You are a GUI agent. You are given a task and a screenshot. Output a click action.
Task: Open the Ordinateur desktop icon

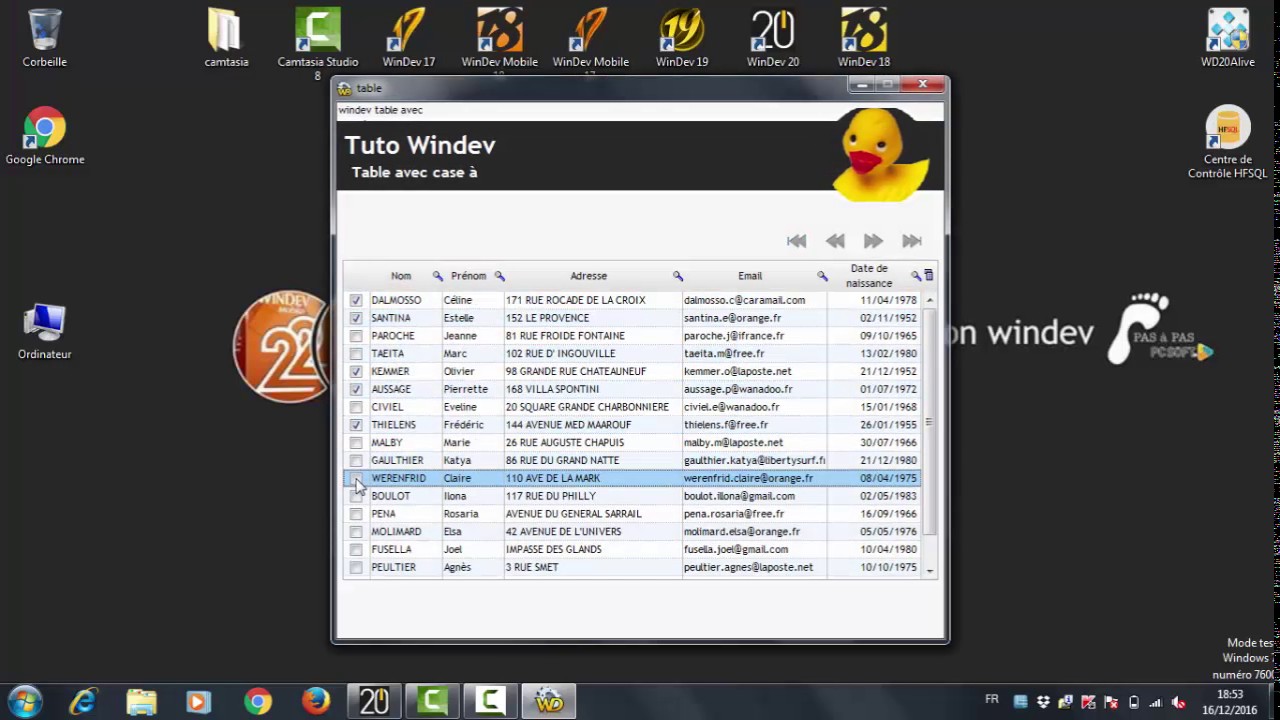tap(45, 331)
